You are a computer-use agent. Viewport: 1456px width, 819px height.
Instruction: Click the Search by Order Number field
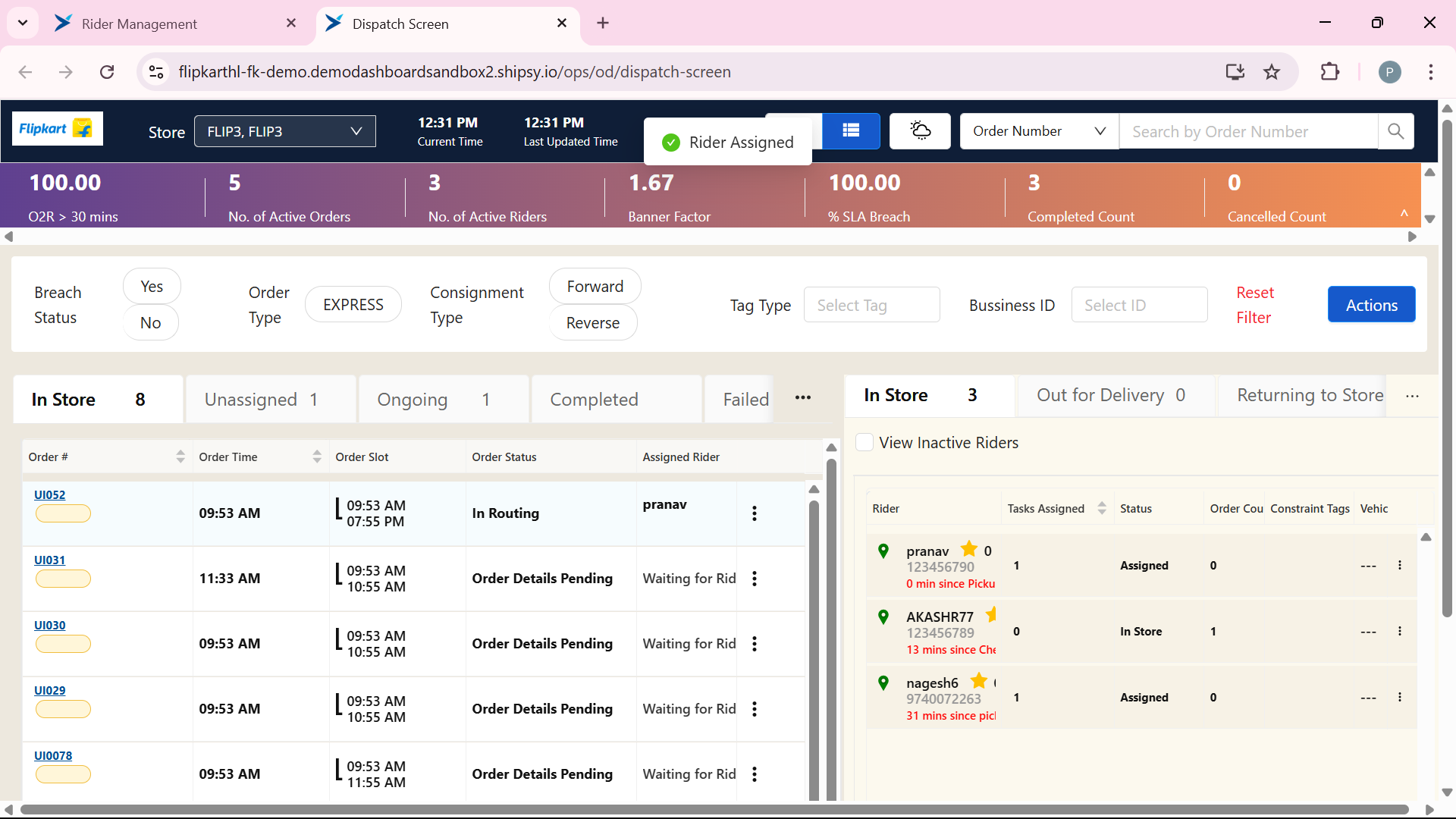(1249, 131)
